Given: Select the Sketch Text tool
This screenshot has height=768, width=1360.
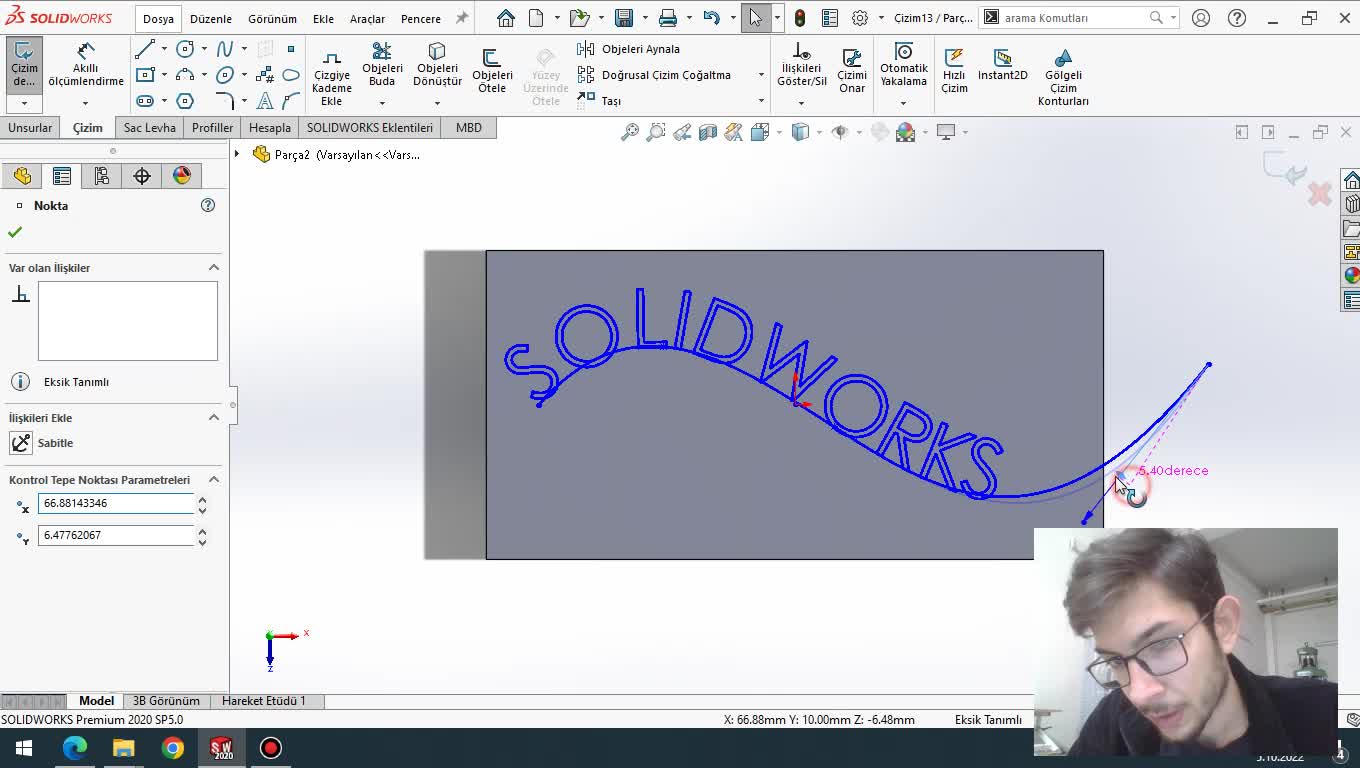Looking at the screenshot, I should (265, 101).
